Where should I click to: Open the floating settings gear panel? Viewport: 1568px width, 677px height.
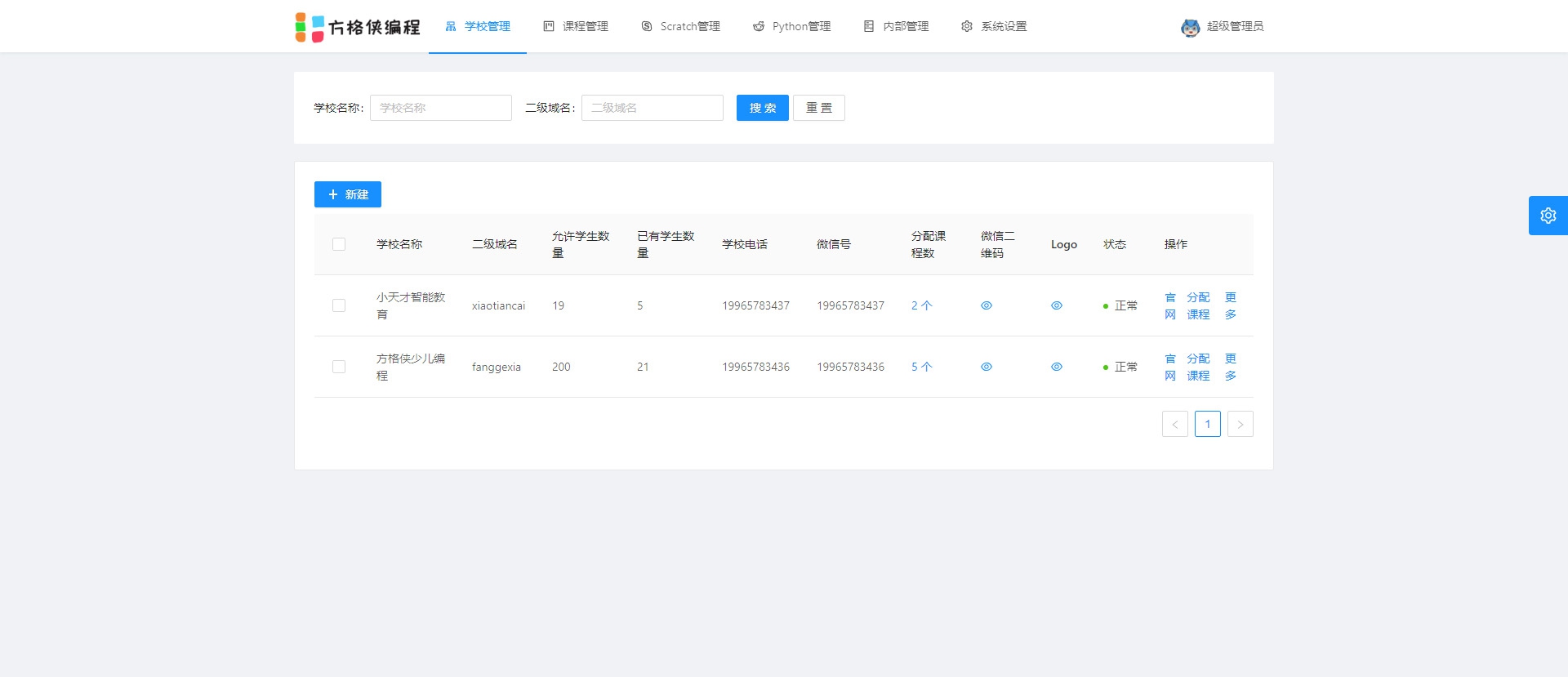click(x=1548, y=216)
